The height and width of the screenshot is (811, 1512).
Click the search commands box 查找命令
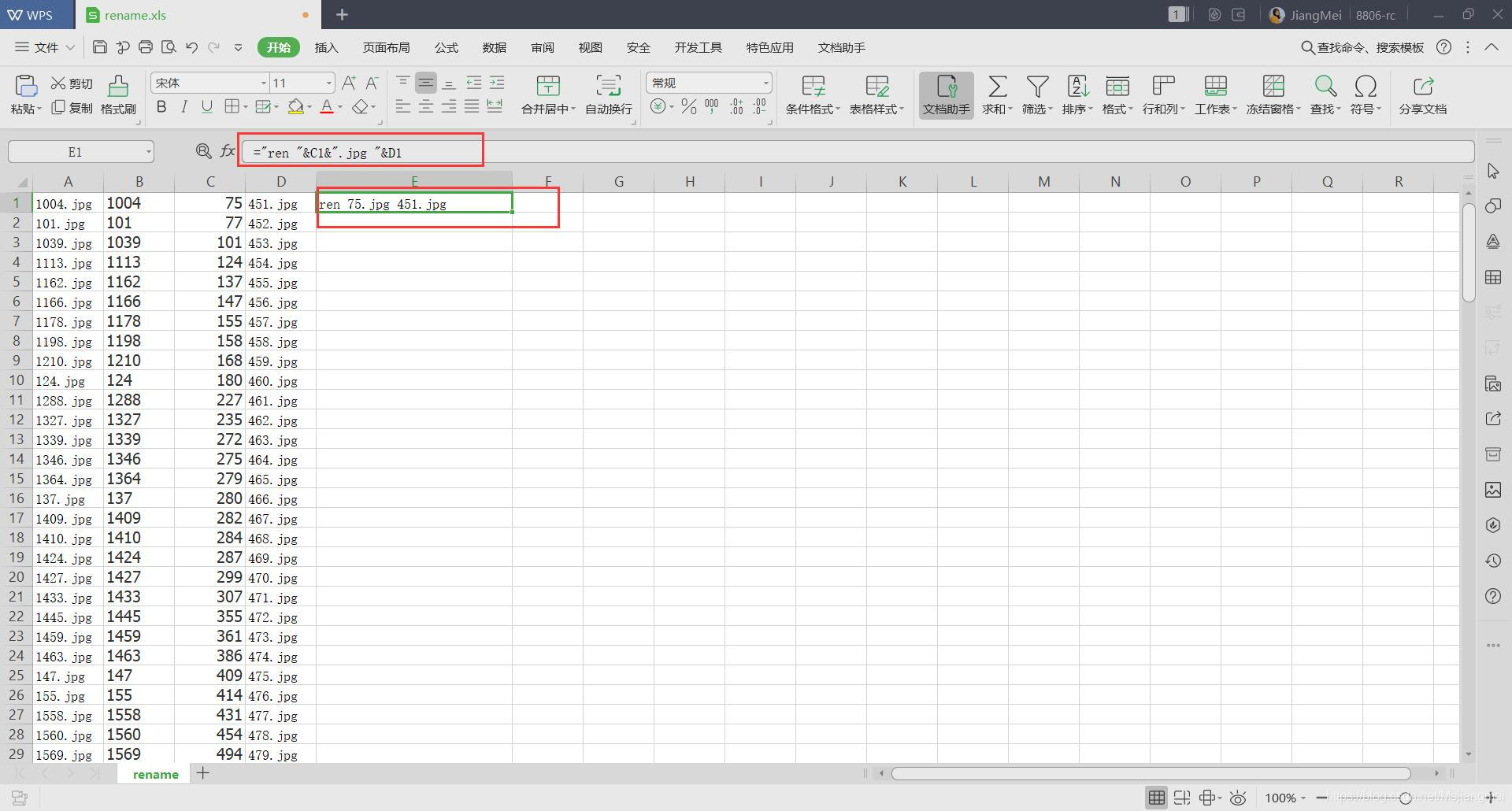[x=1362, y=47]
